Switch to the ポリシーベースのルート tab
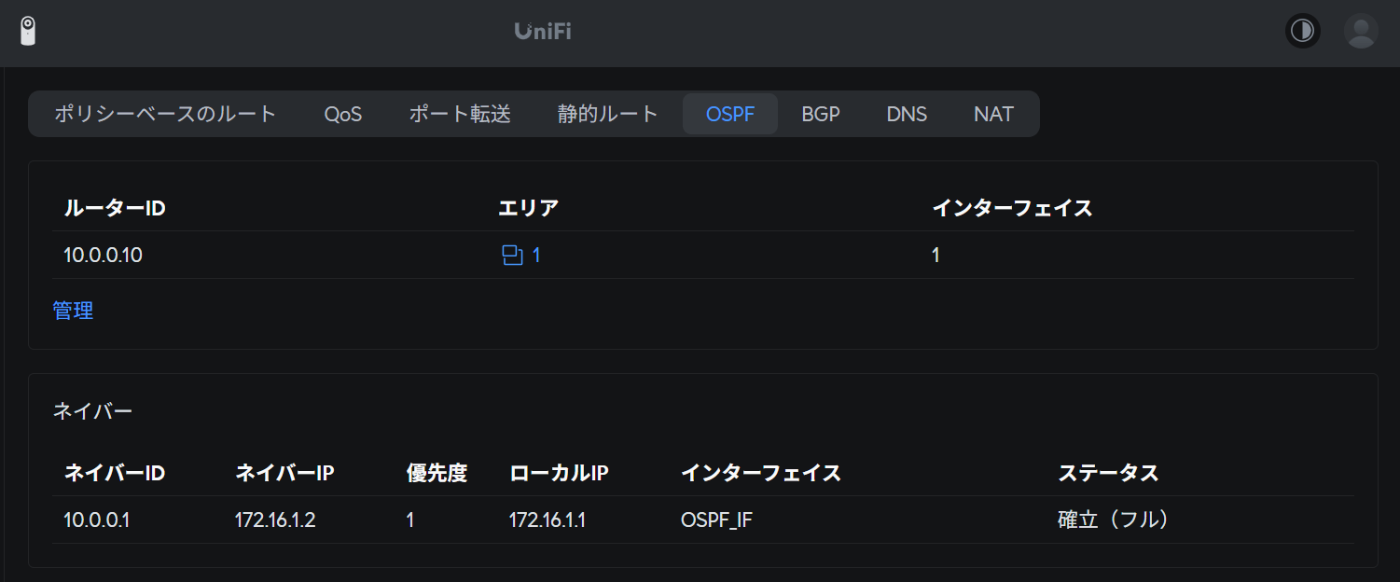 click(x=165, y=114)
